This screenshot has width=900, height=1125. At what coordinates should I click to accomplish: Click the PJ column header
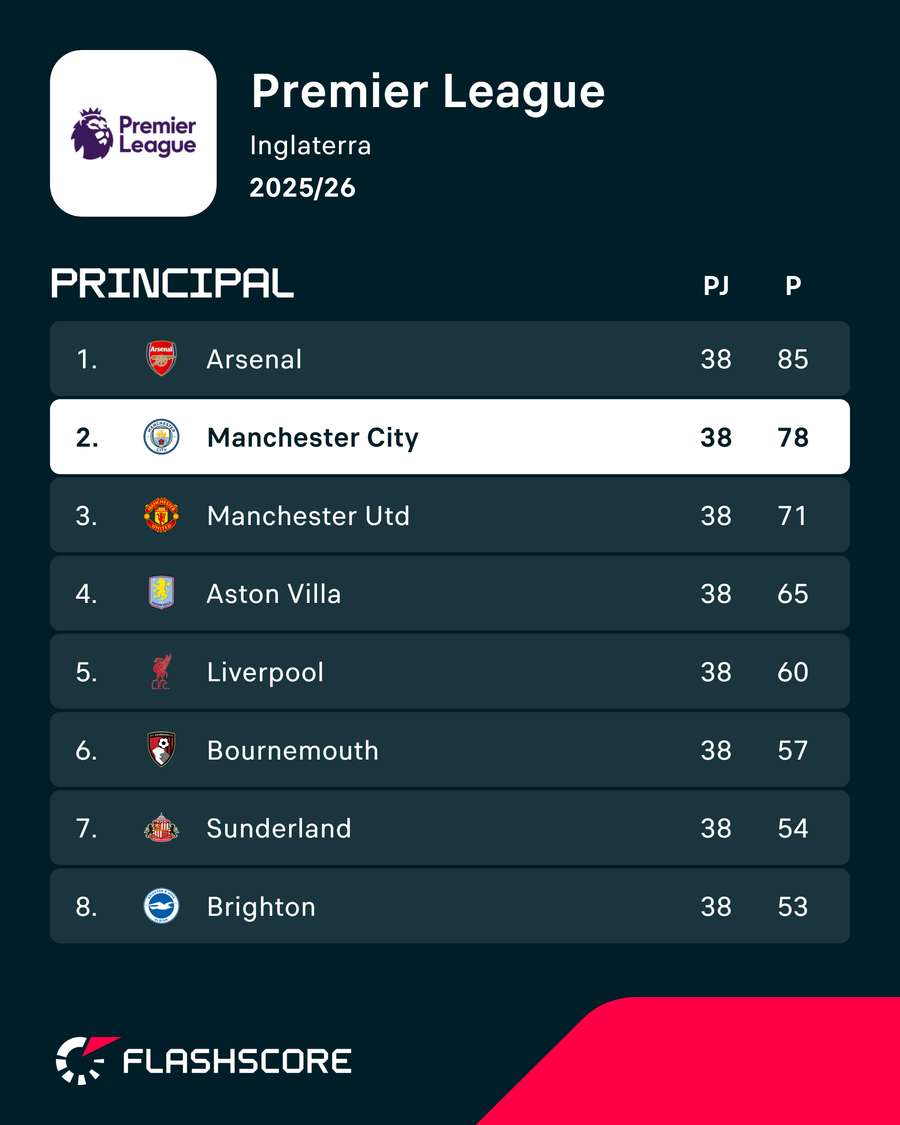[716, 286]
